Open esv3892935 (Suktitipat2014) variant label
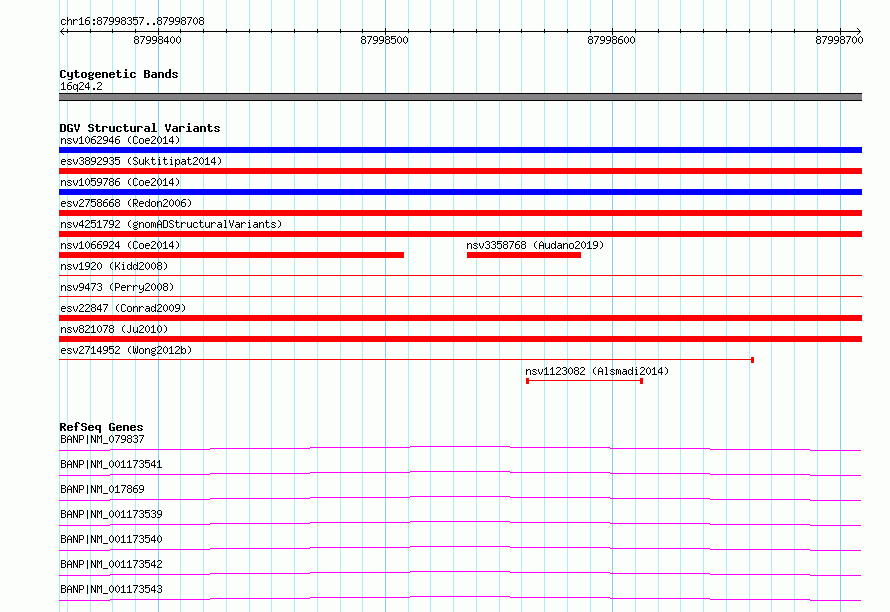890x612 pixels. pos(141,161)
